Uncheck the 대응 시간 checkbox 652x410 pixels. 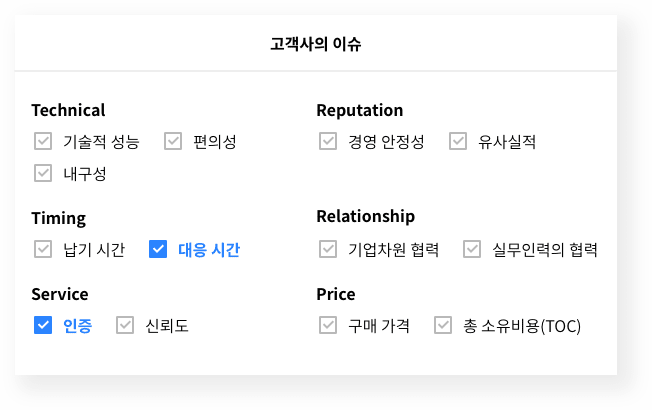click(157, 249)
